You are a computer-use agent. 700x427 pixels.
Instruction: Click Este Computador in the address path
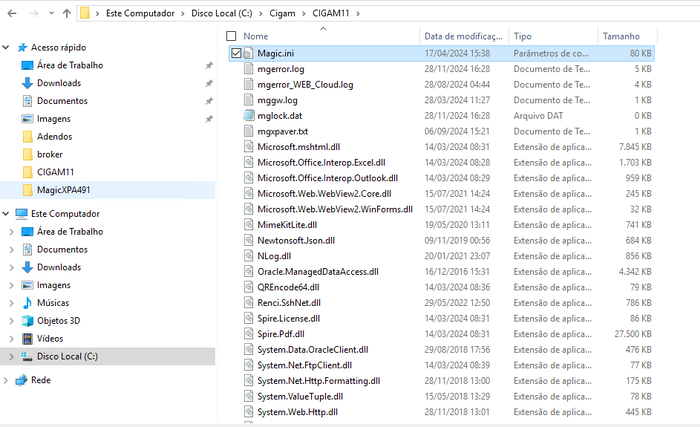tap(140, 13)
